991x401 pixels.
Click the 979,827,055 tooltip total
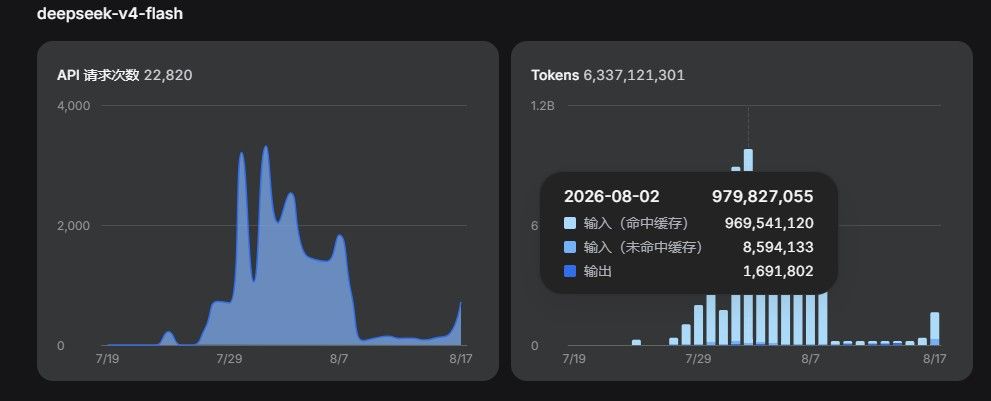pos(762,196)
